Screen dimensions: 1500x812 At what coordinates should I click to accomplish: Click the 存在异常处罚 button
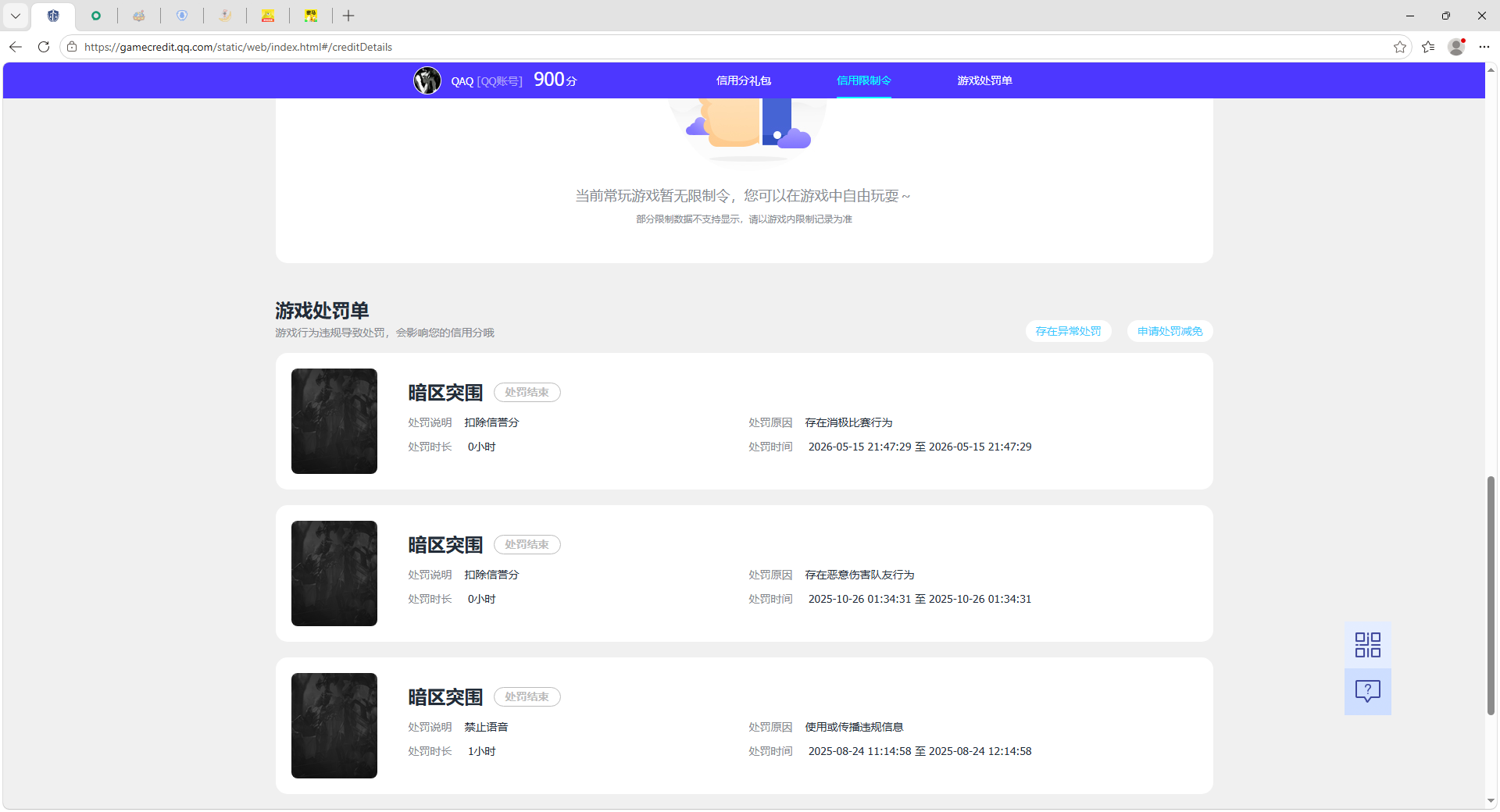[x=1068, y=331]
